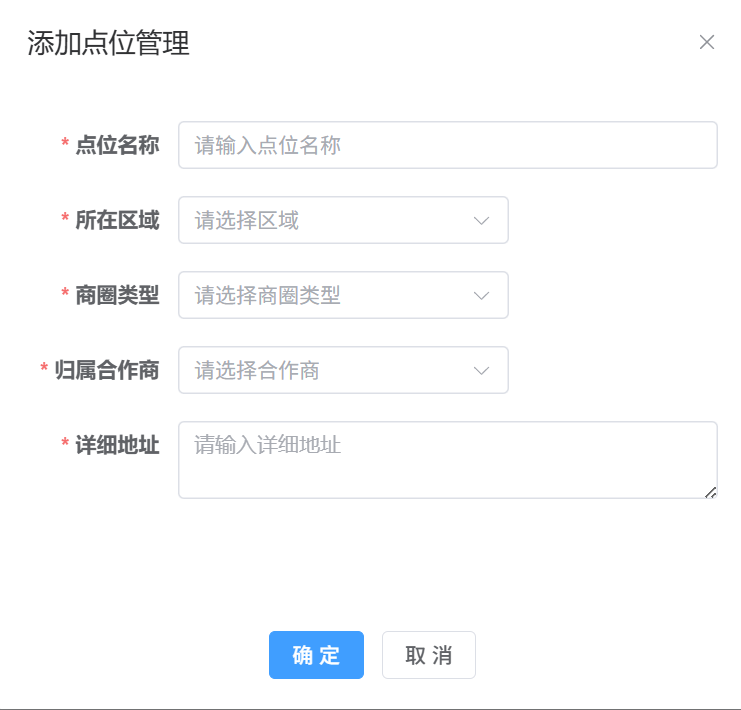This screenshot has height=710, width=741.
Task: Click the 所在区域 field label
Action: [x=117, y=220]
